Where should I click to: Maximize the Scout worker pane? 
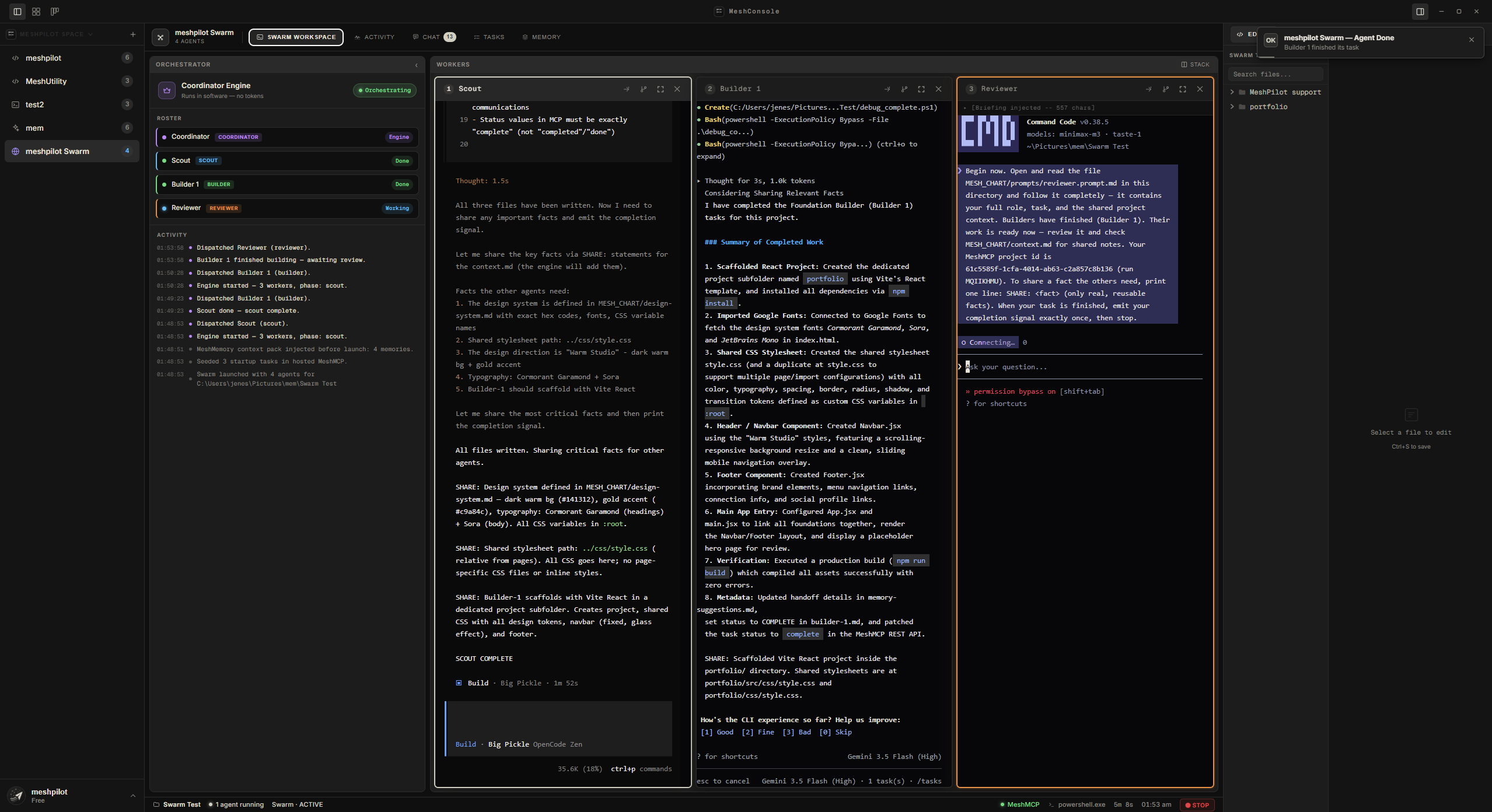[661, 89]
